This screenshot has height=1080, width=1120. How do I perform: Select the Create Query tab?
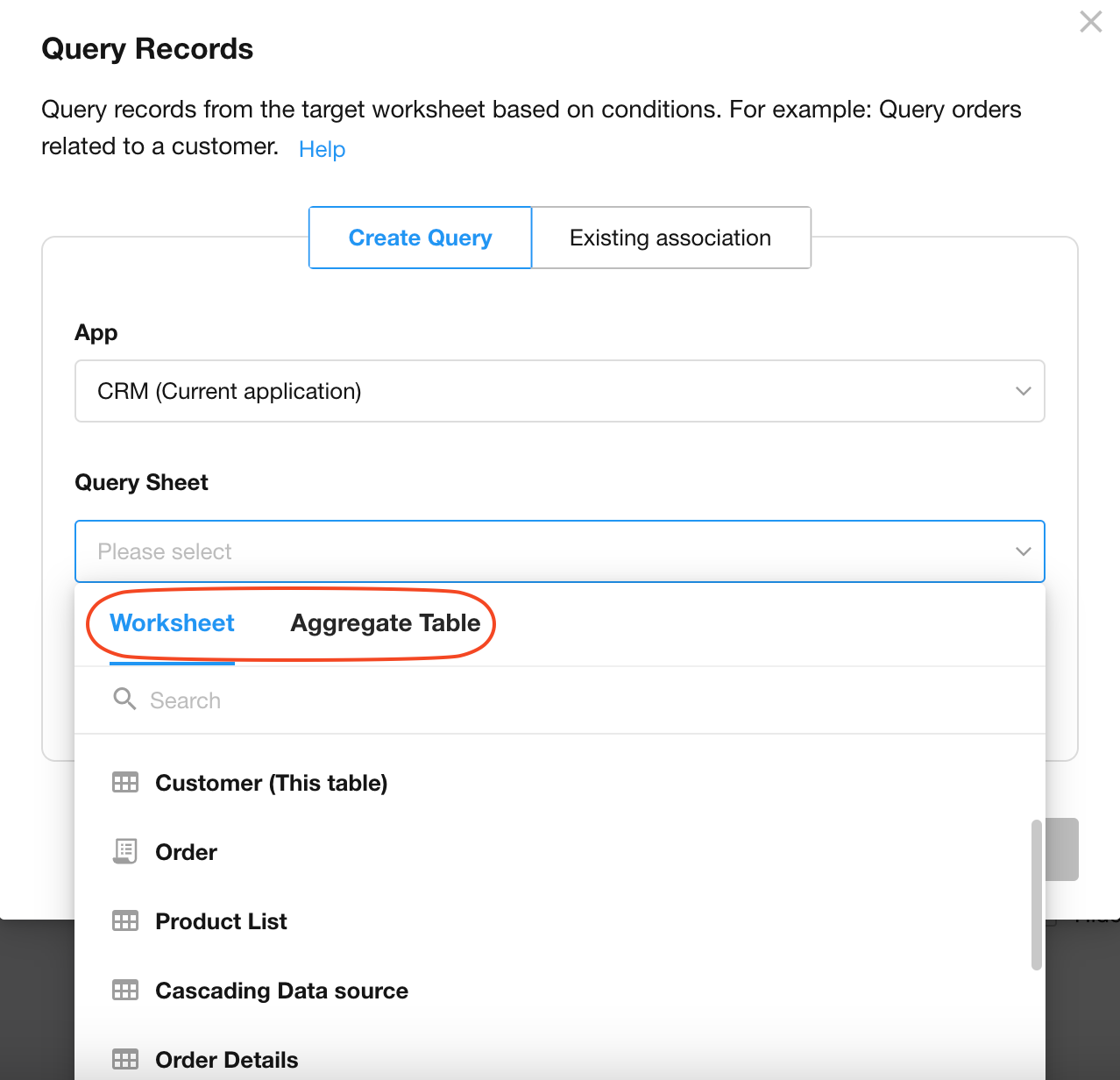(x=421, y=238)
